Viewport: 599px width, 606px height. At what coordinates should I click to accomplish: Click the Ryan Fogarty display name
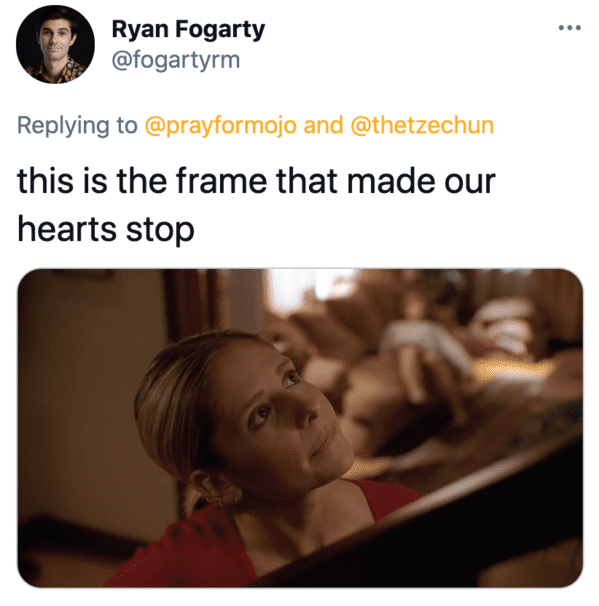pyautogui.click(x=188, y=30)
